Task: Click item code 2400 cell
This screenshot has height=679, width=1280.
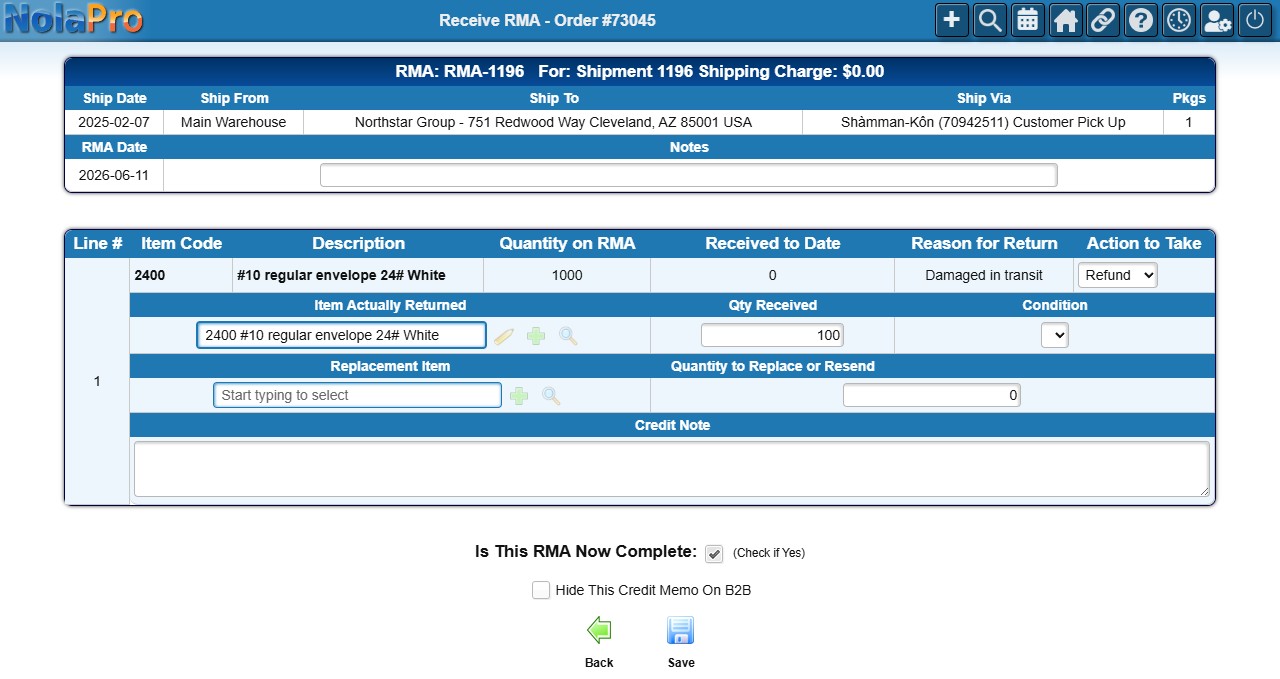Action: 181,275
